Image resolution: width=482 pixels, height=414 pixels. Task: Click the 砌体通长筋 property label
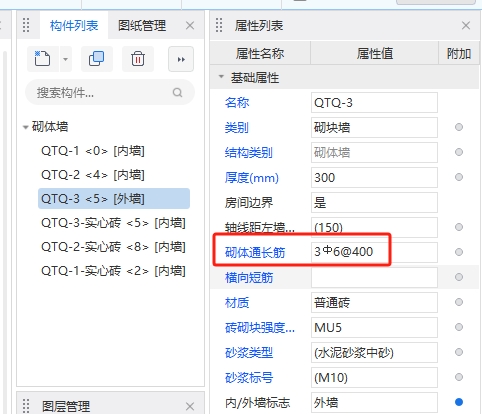[x=255, y=253]
